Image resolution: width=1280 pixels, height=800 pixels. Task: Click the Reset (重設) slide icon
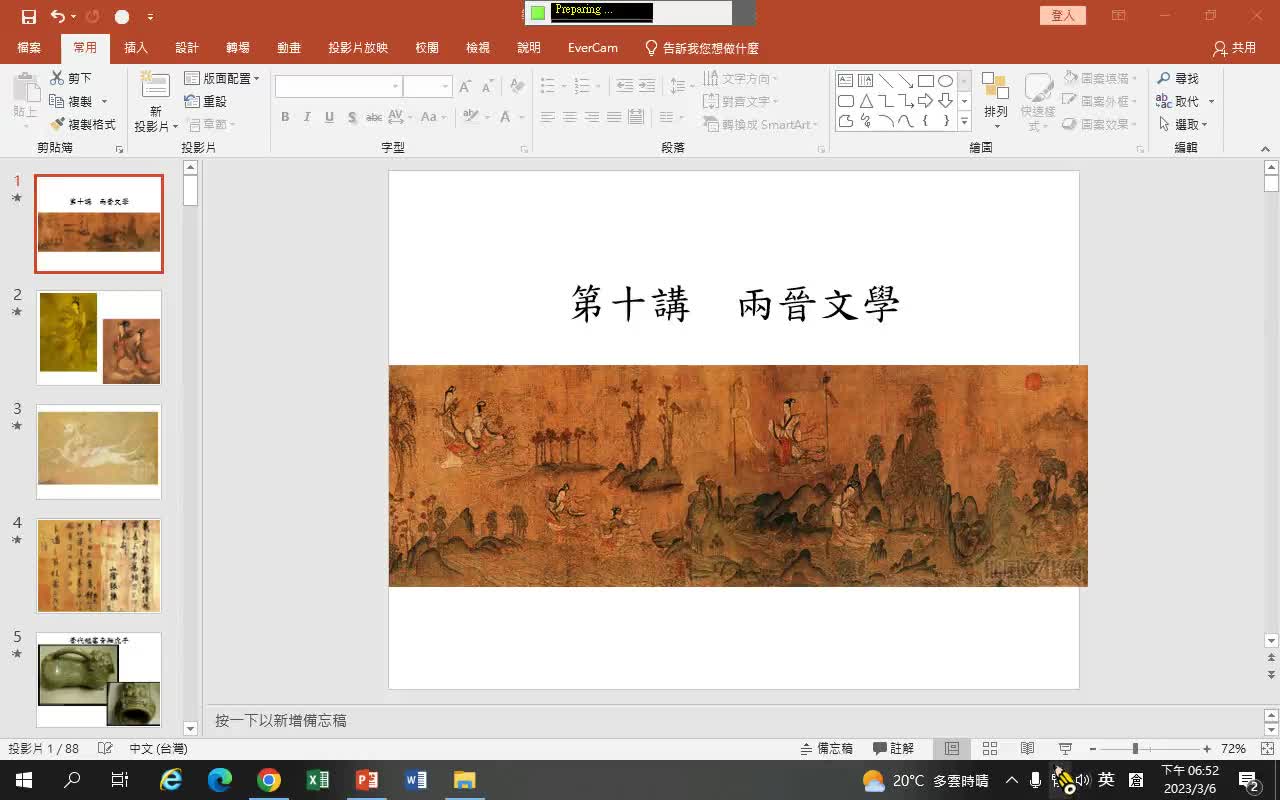192,101
